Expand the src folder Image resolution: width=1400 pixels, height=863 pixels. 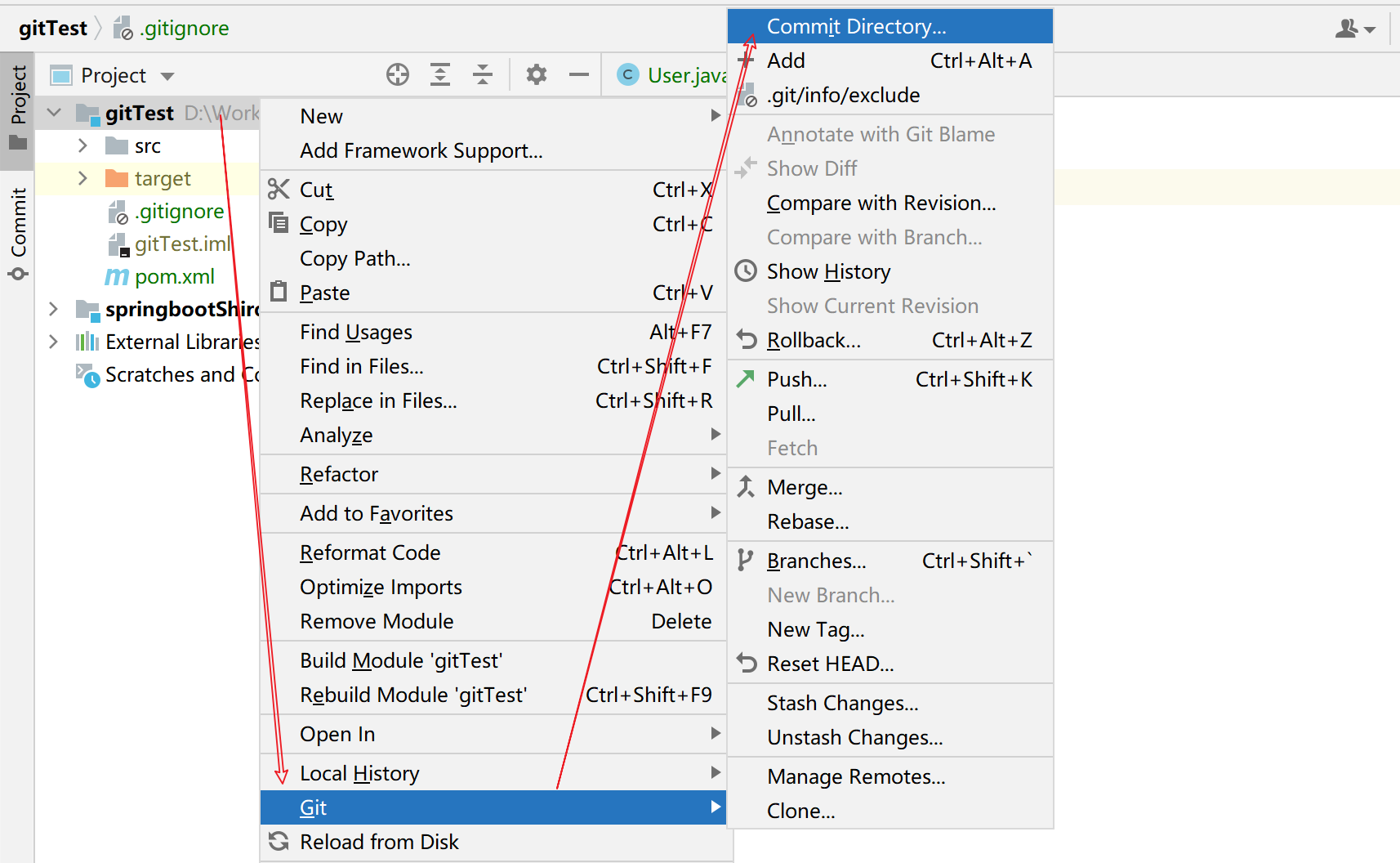[x=82, y=146]
